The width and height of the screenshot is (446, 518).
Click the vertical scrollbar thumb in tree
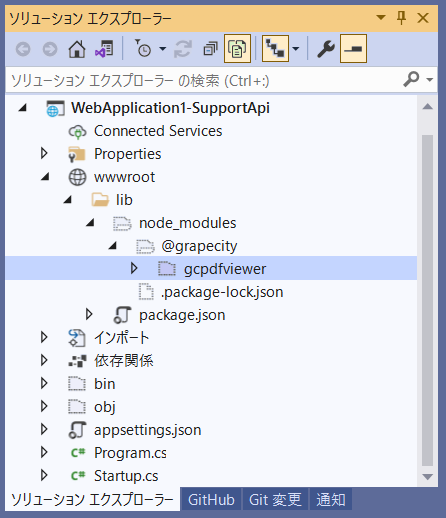point(427,300)
